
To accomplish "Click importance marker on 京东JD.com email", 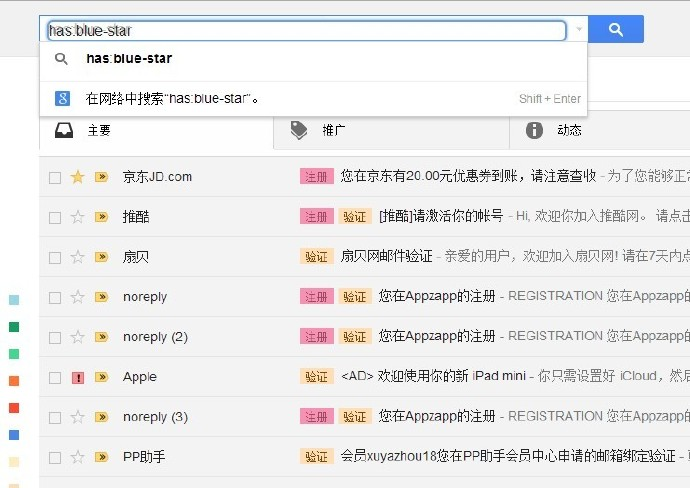I will click(102, 177).
